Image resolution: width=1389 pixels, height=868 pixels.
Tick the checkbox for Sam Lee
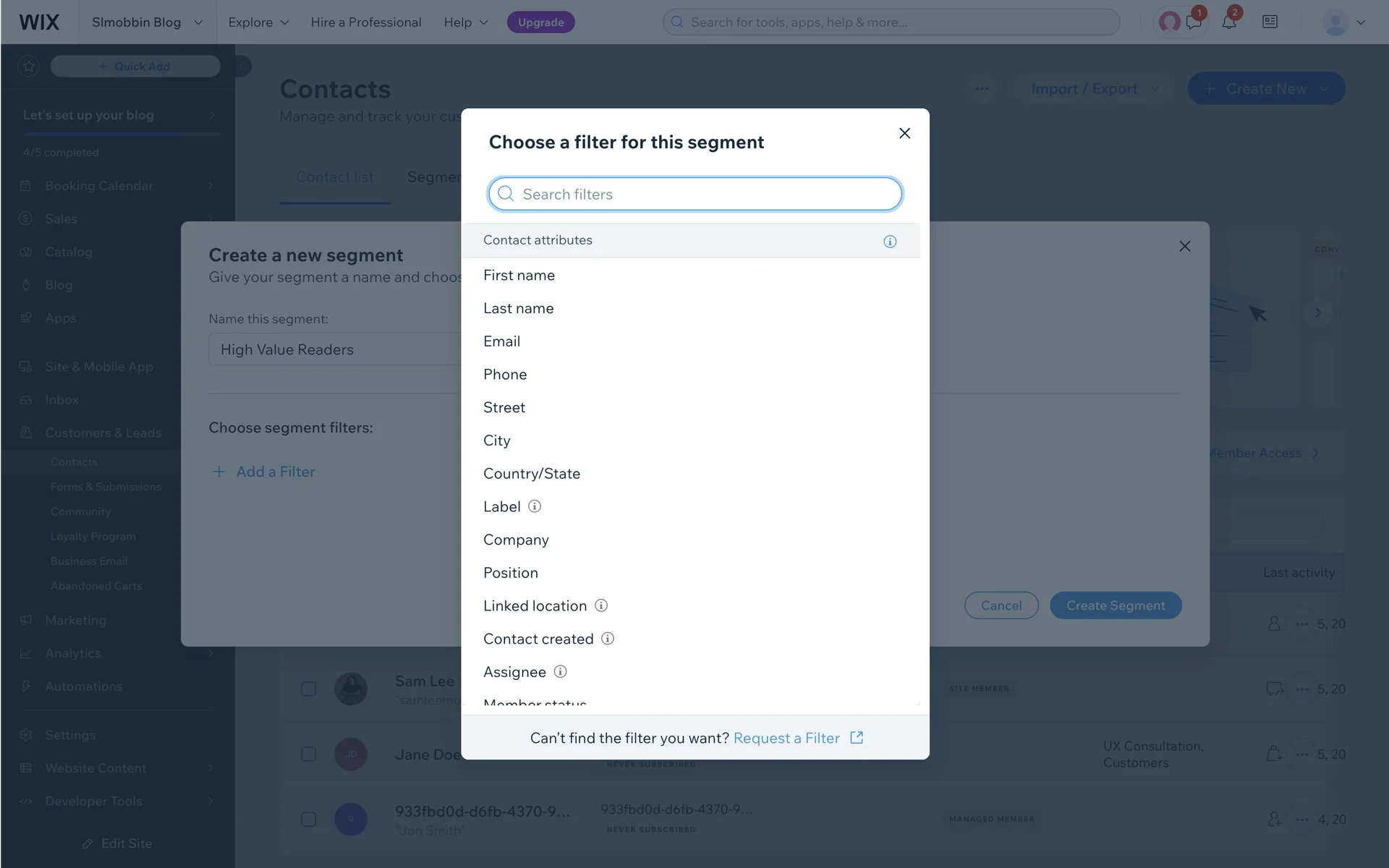coord(309,689)
